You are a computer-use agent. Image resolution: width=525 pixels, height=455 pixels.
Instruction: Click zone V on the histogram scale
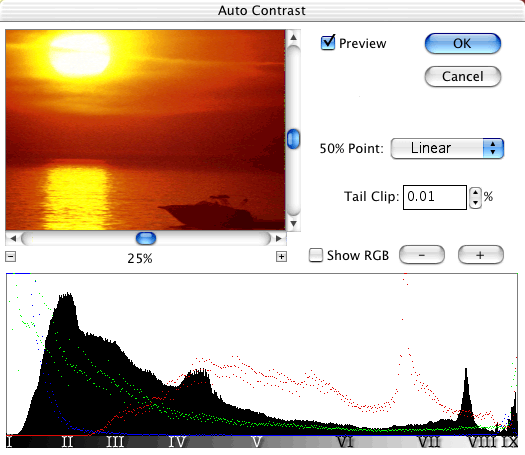(x=257, y=442)
